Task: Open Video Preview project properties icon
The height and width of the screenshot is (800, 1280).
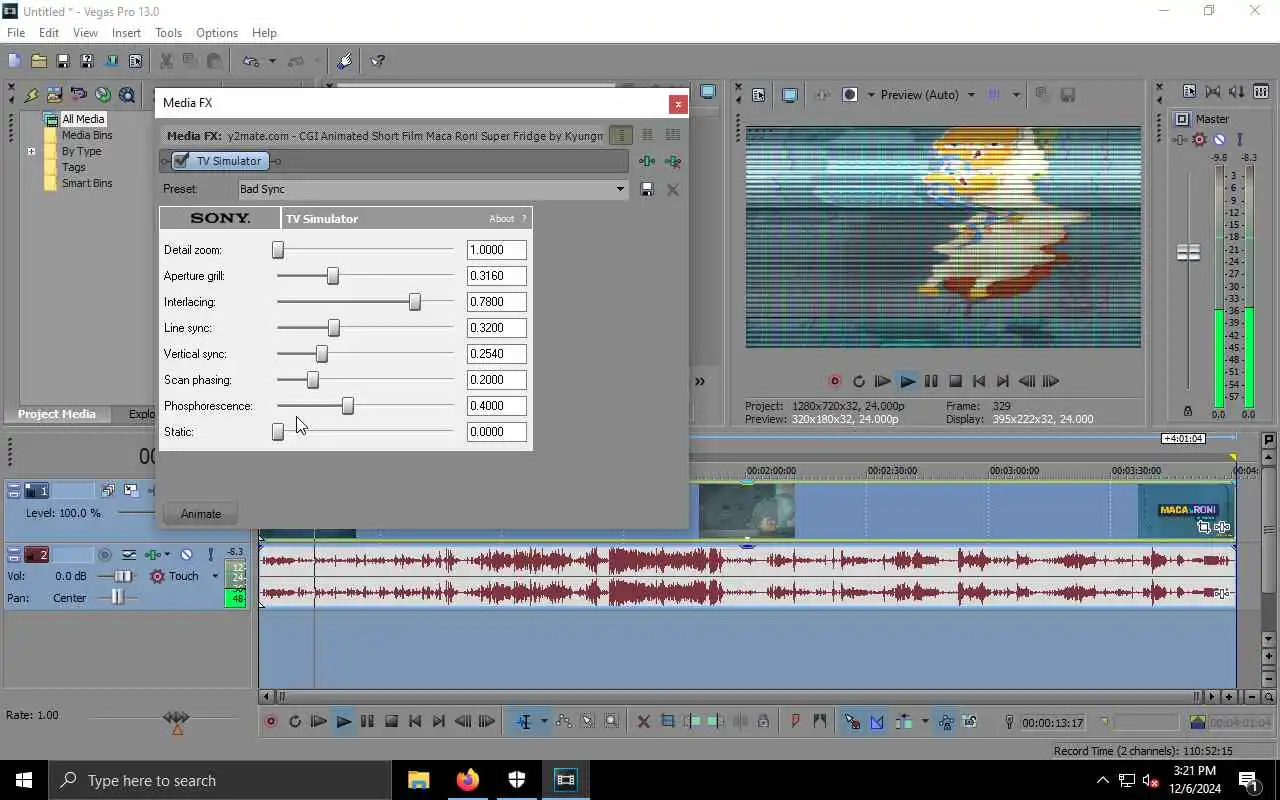Action: 758,95
